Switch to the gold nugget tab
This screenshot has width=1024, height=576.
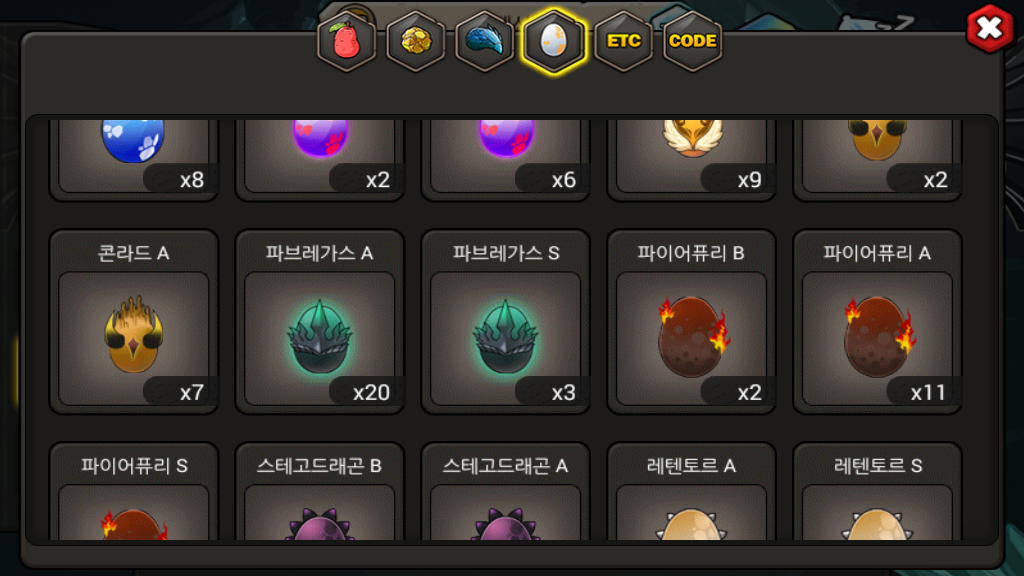tap(416, 42)
